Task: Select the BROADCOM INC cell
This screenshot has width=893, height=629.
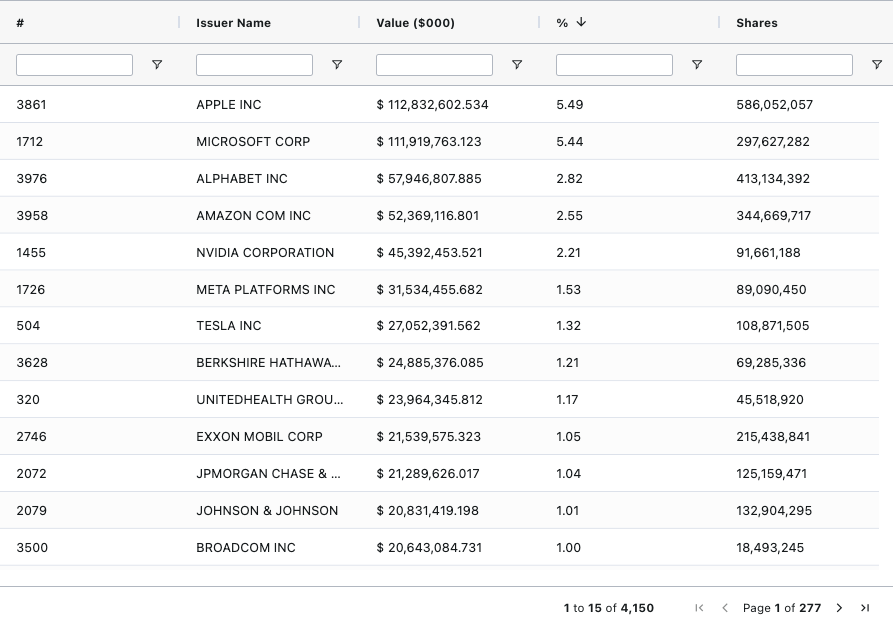Action: (245, 548)
